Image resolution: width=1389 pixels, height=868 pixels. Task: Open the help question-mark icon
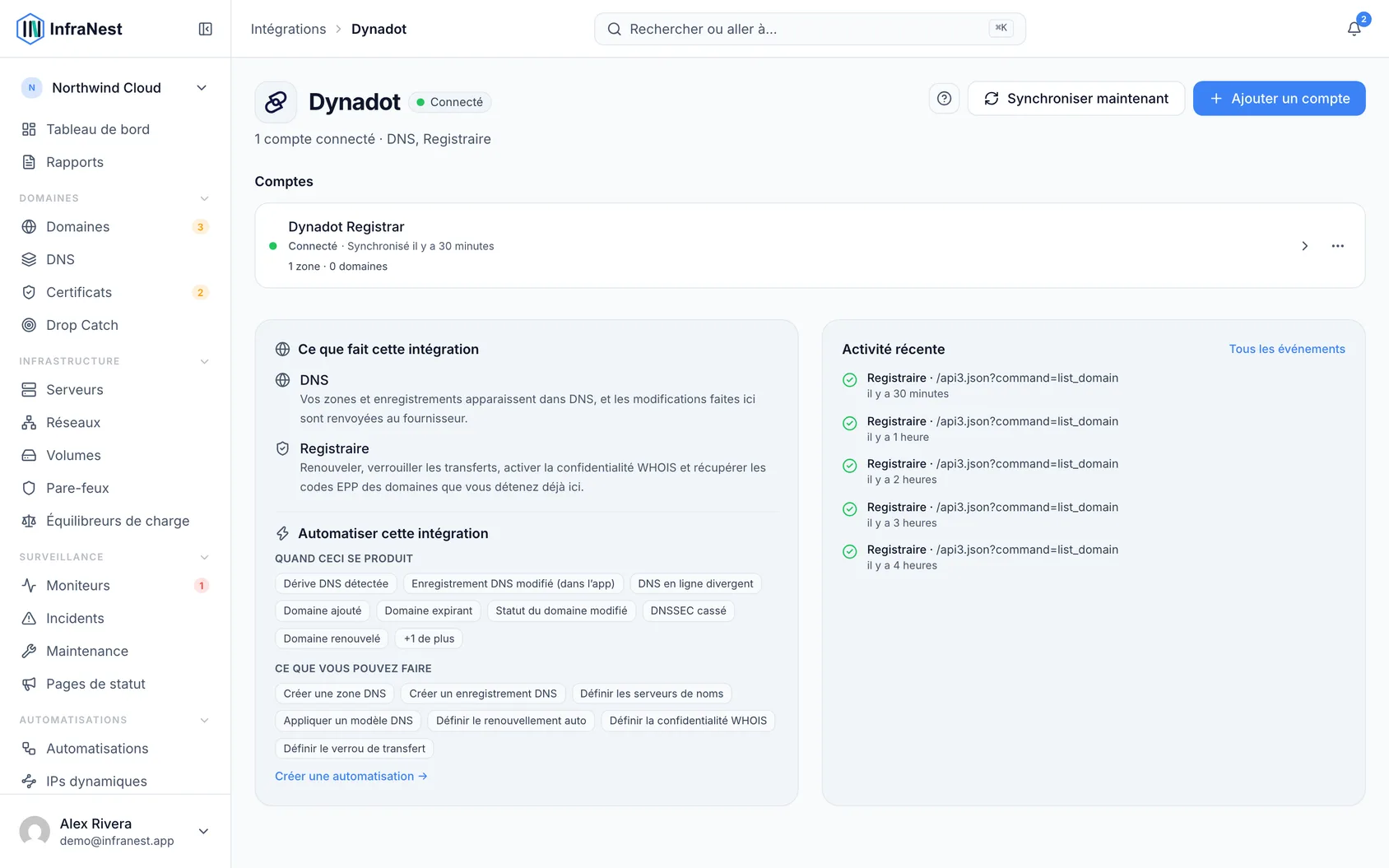[x=945, y=99]
